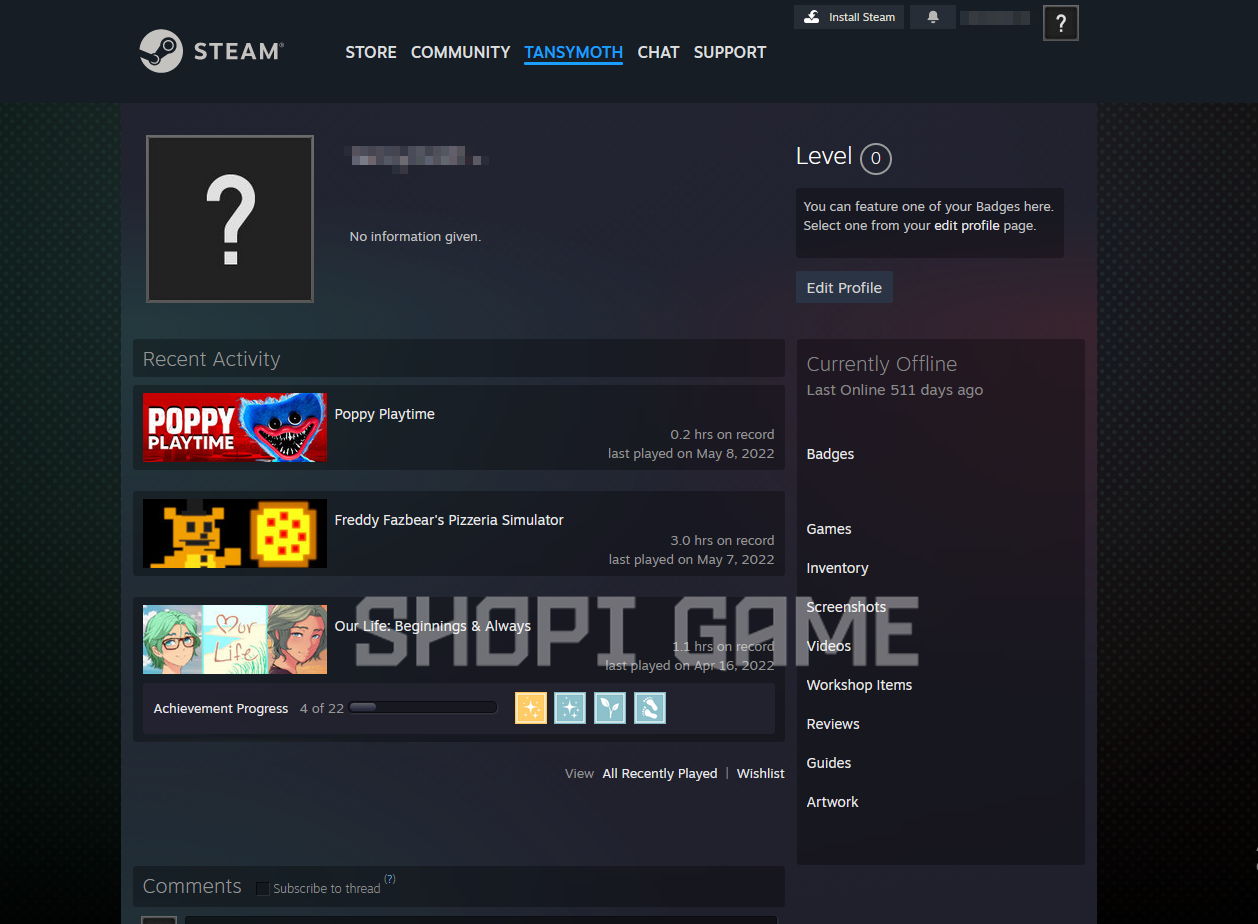
Task: Open the COMMUNITY menu
Action: [461, 52]
